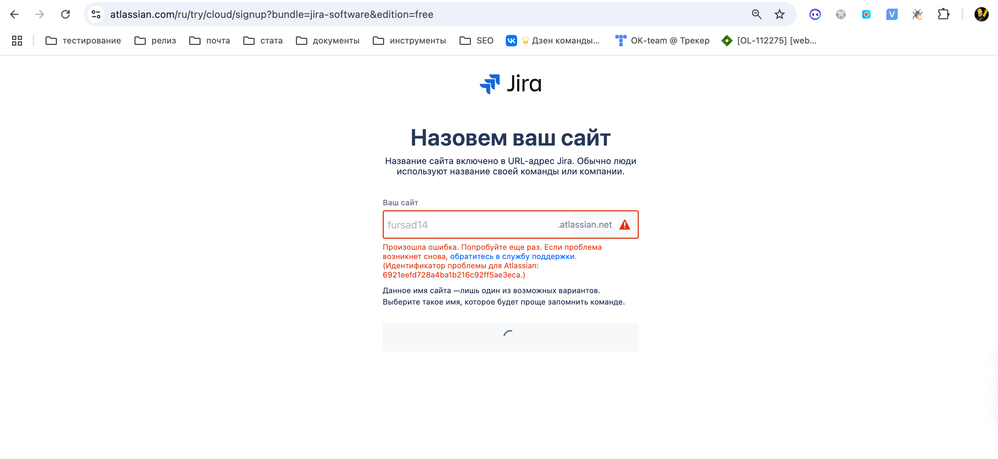Image resolution: width=998 pixels, height=459 pixels.
Task: Open the blue V extension icon
Action: [892, 14]
